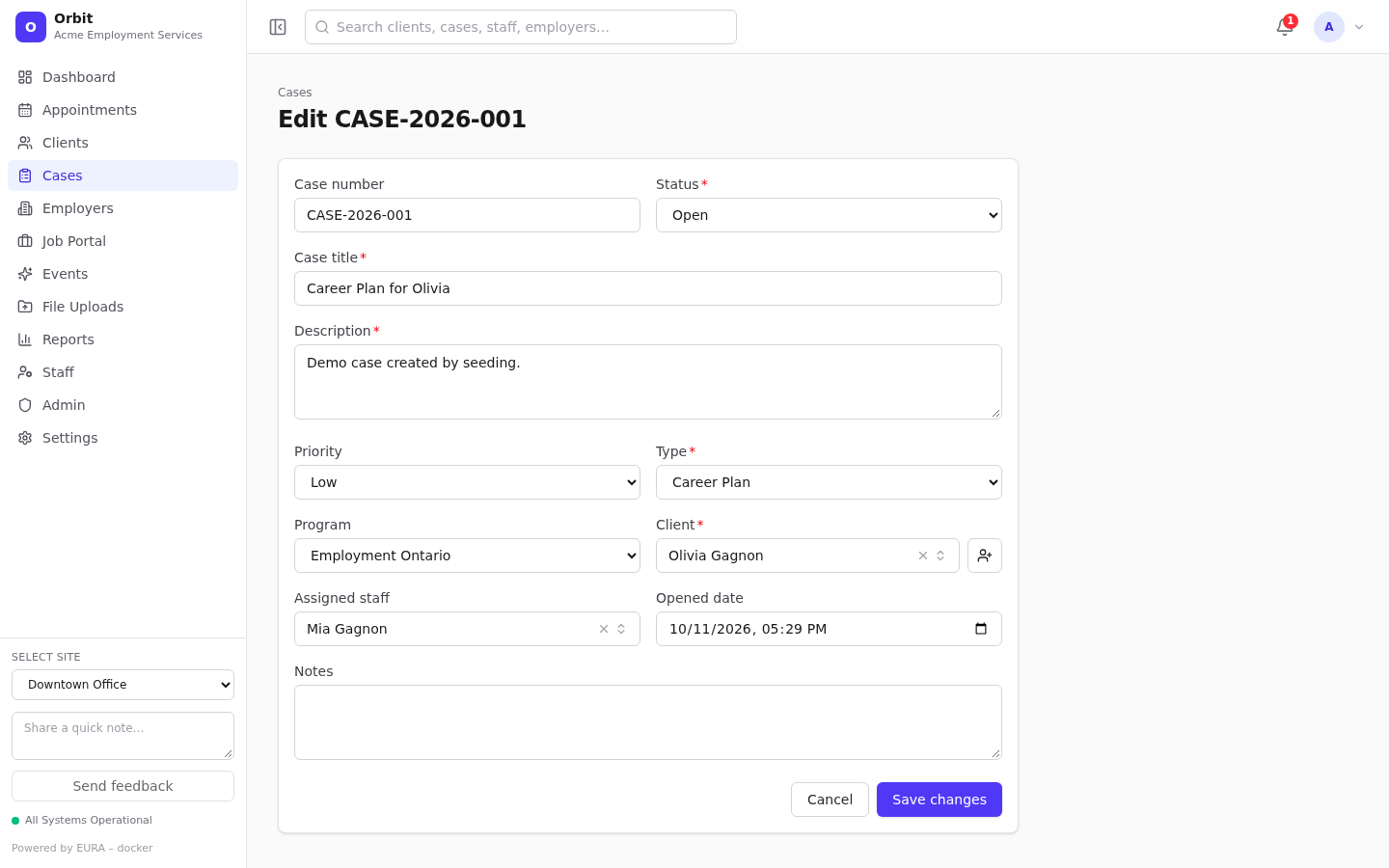Click the Cases breadcrumb link
Image resolution: width=1389 pixels, height=868 pixels.
click(x=294, y=93)
